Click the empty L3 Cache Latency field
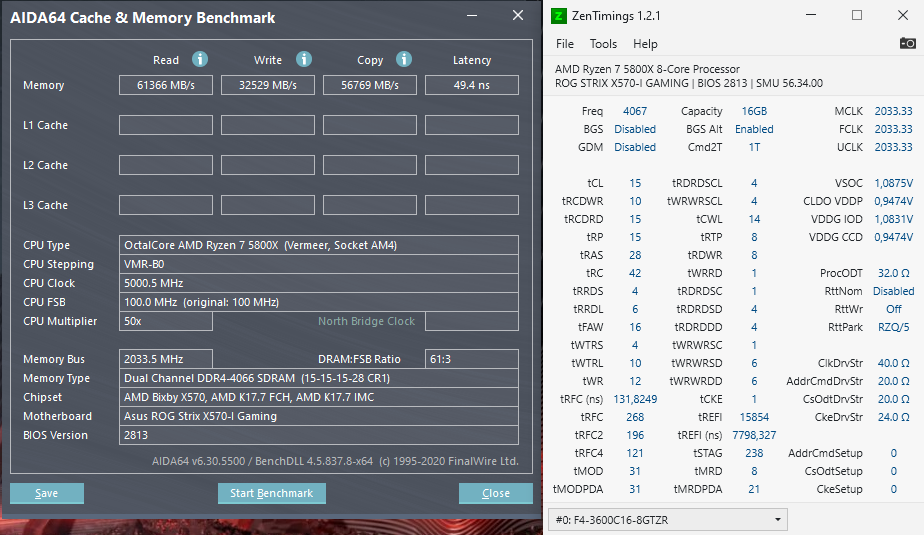Screen dimensions: 924x535 pyautogui.click(x=471, y=205)
